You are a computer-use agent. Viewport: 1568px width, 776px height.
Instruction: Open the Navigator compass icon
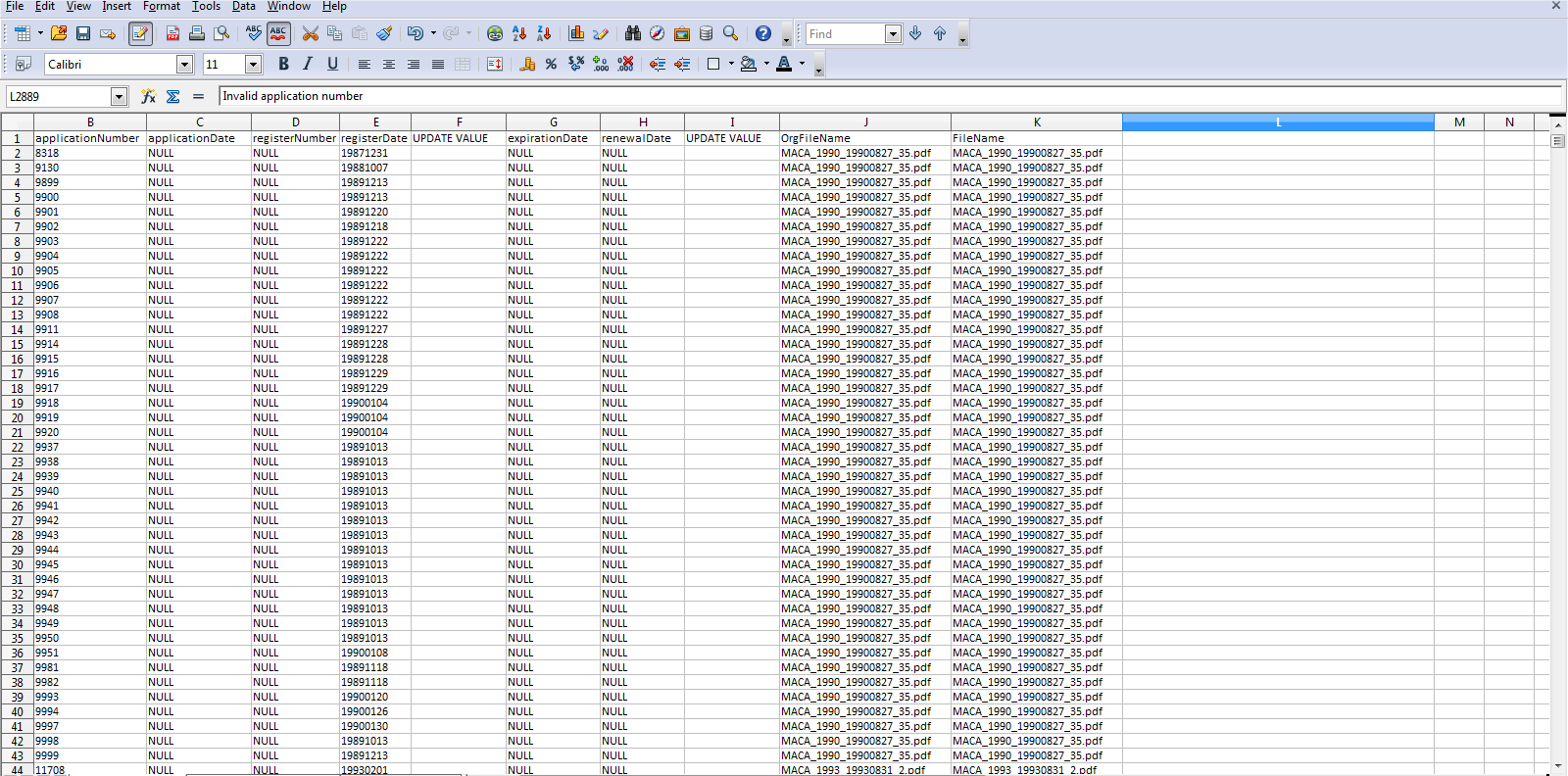[657, 33]
